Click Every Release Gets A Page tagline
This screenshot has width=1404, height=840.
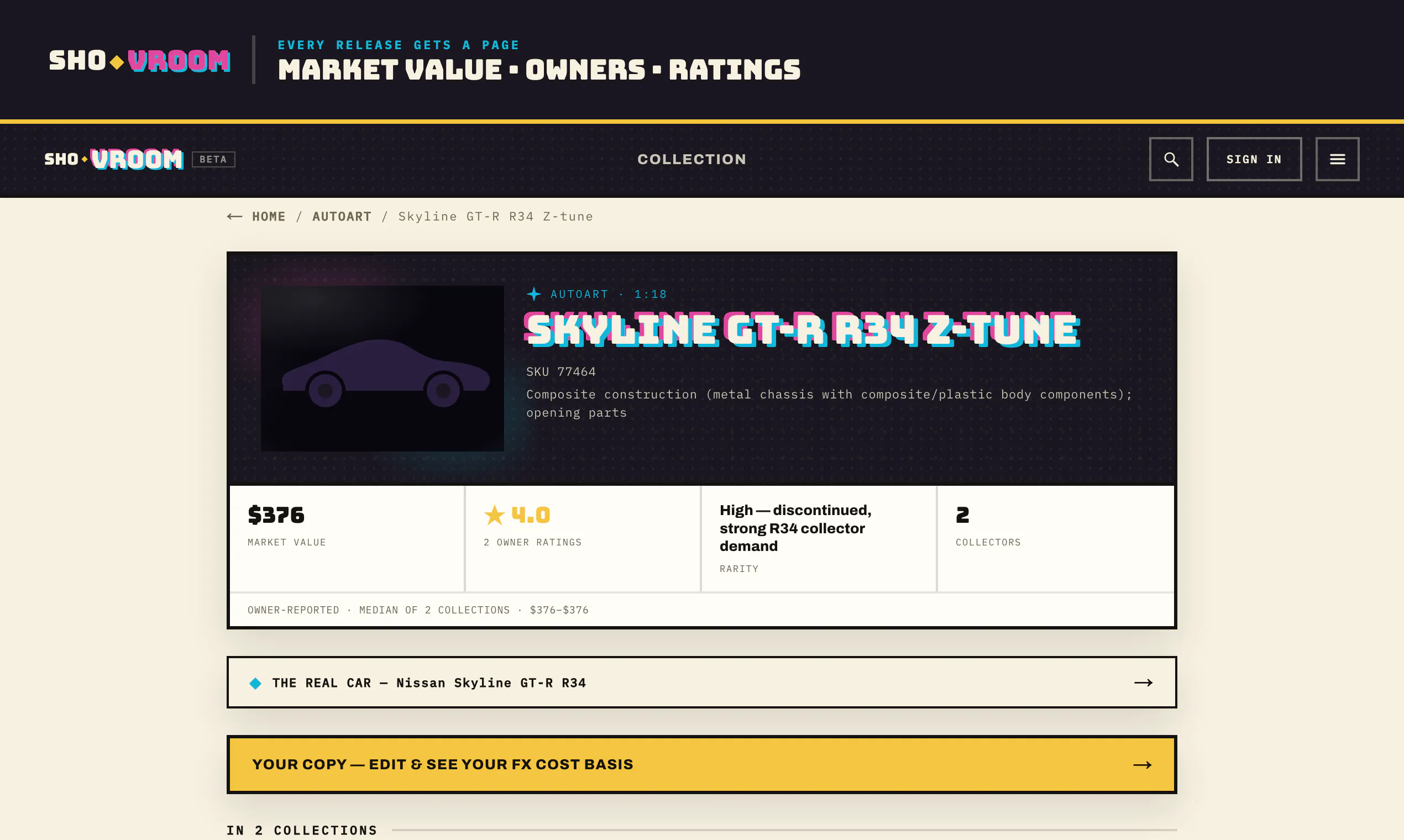click(x=399, y=45)
